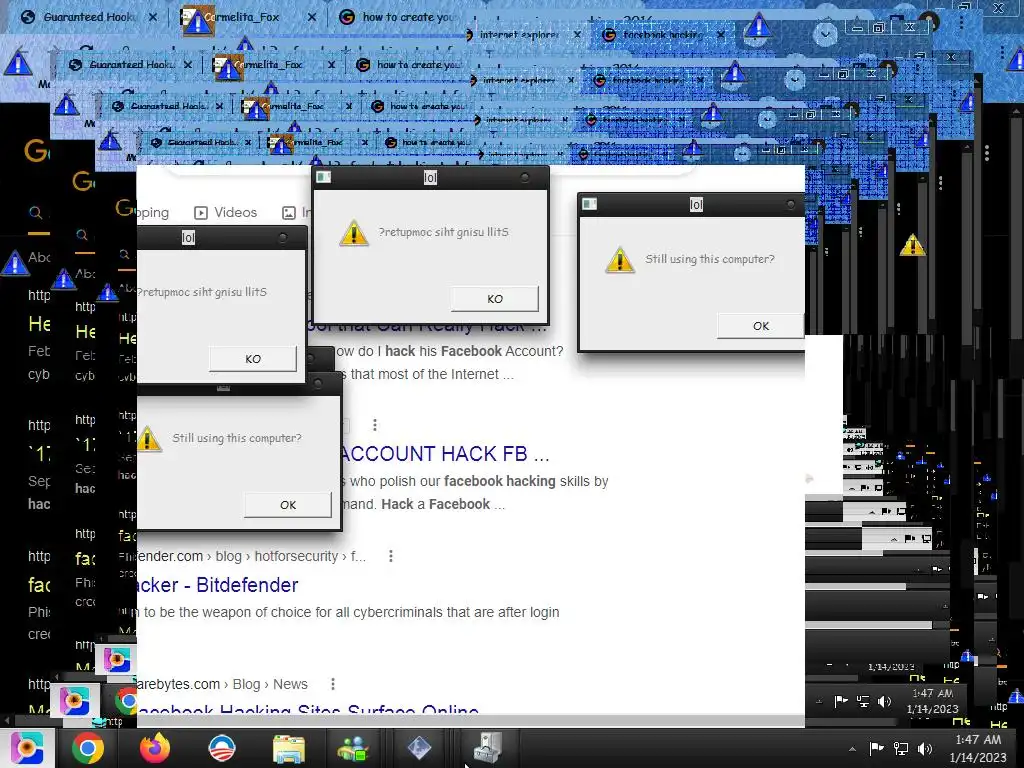This screenshot has width=1024, height=768.
Task: Select the Videos search filter tab
Action: [x=226, y=212]
